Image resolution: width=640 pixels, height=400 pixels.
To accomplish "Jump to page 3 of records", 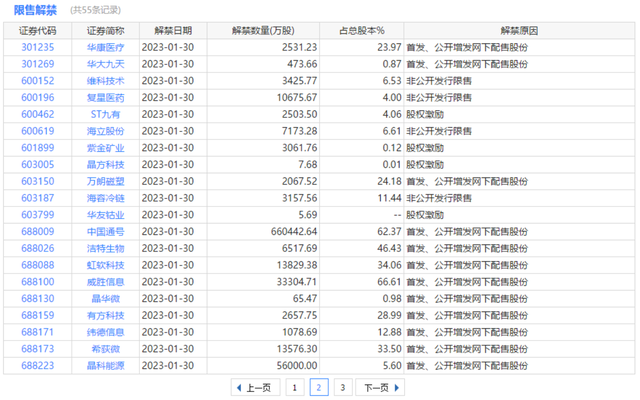I will pos(343,387).
